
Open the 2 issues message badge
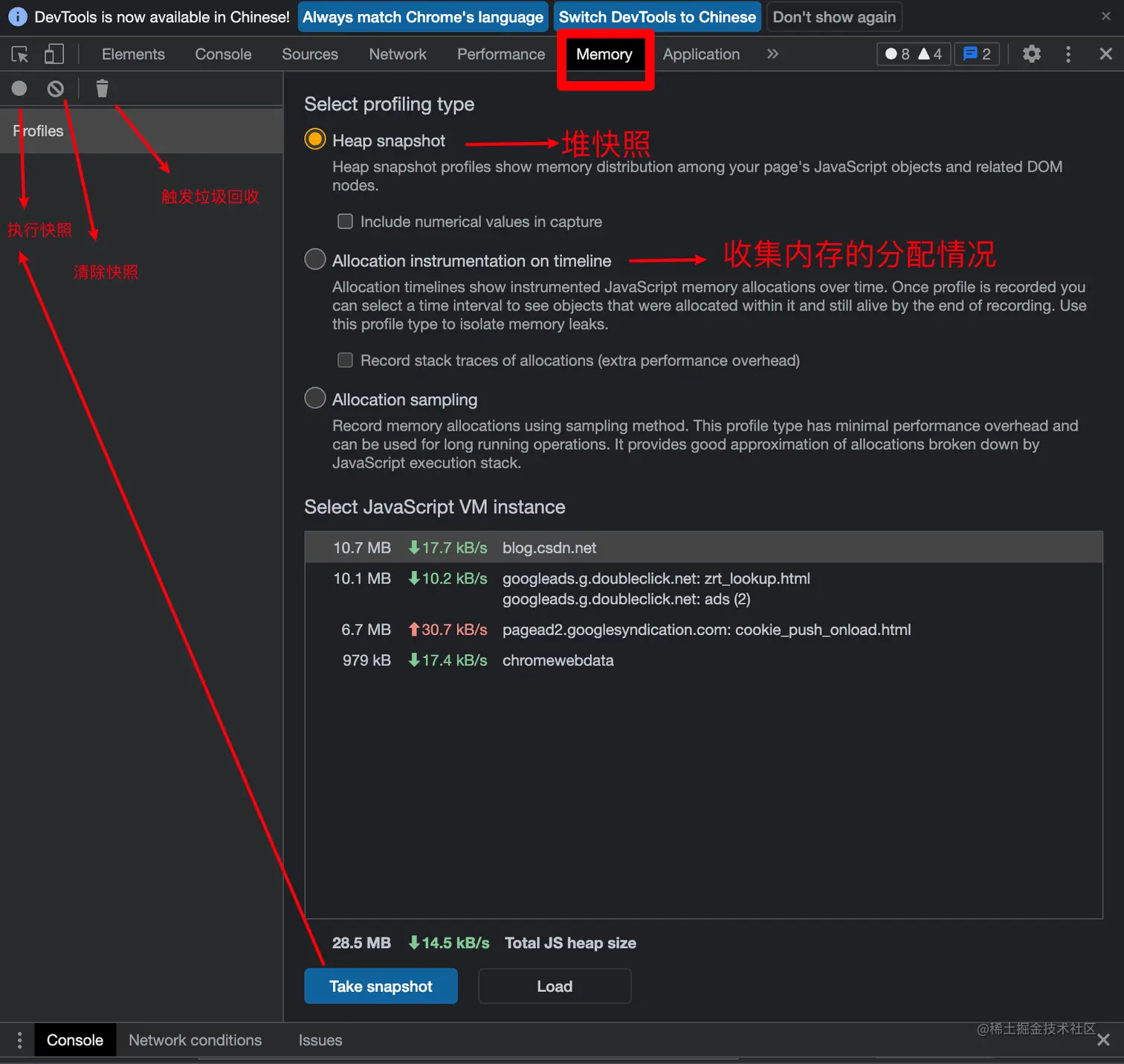[x=977, y=54]
